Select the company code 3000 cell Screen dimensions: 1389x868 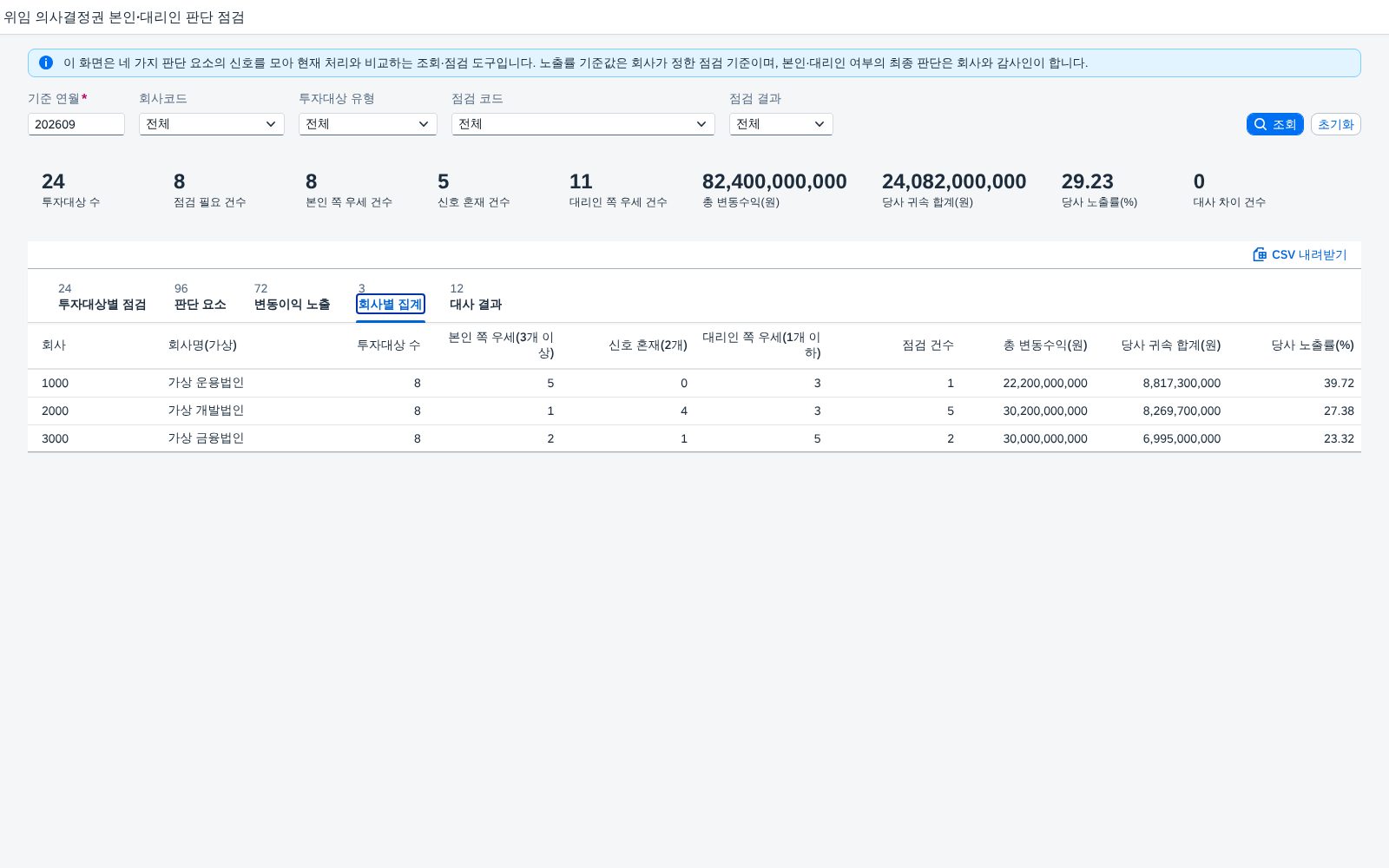(55, 438)
